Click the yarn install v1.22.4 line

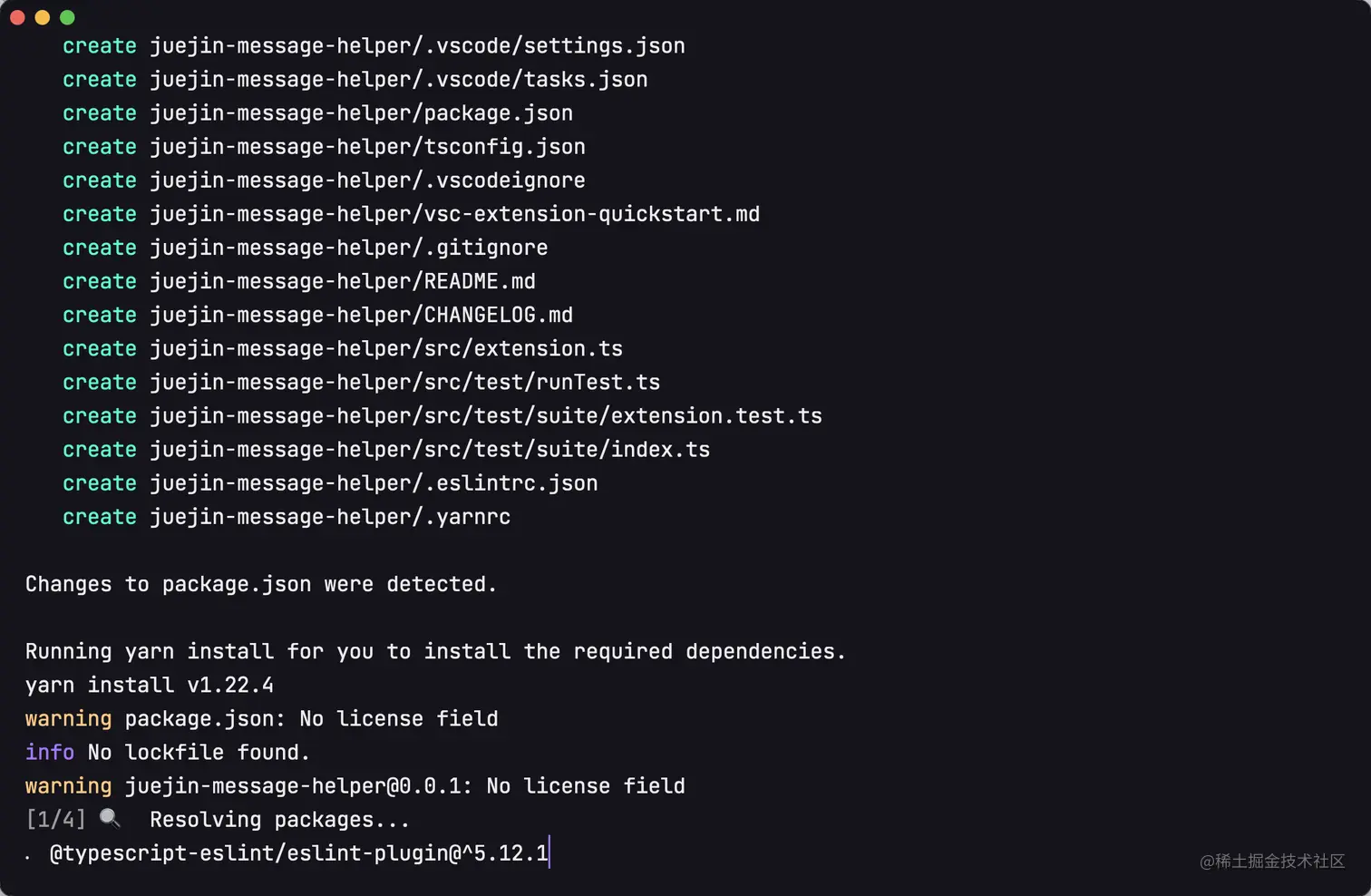pyautogui.click(x=150, y=685)
